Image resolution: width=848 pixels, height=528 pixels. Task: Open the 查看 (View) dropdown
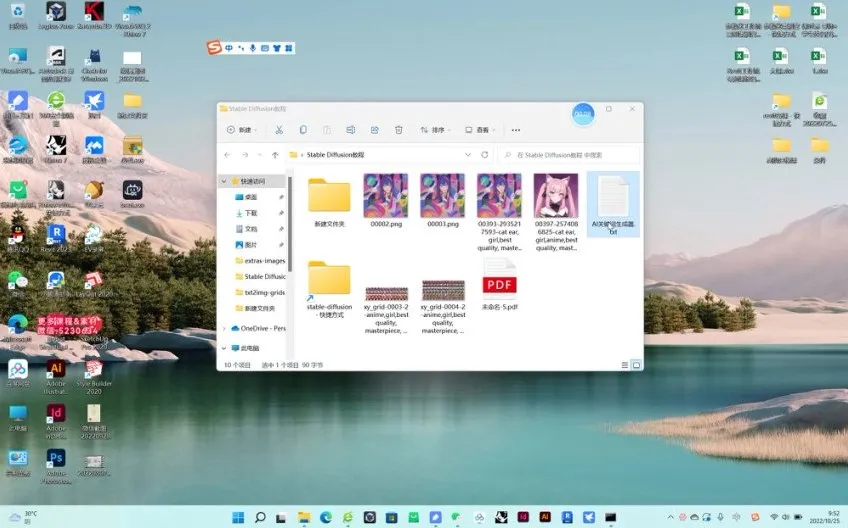tap(481, 130)
